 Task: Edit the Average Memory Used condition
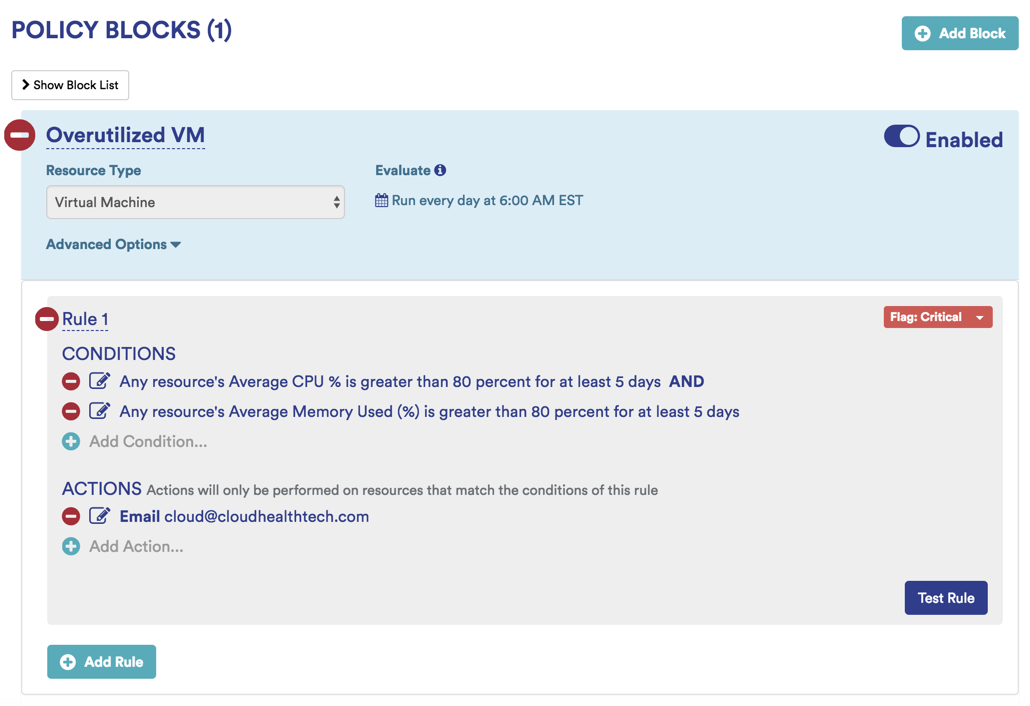coord(99,411)
